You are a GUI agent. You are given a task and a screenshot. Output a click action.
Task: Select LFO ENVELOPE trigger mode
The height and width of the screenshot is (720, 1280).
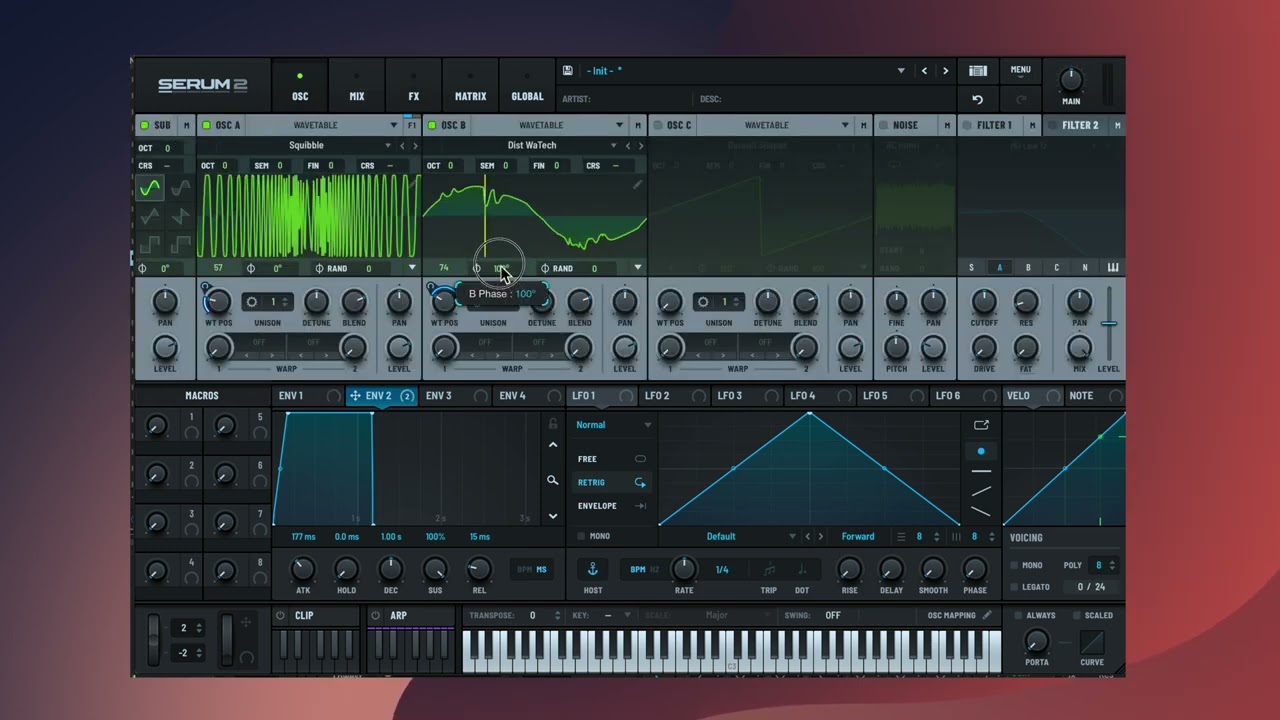611,506
